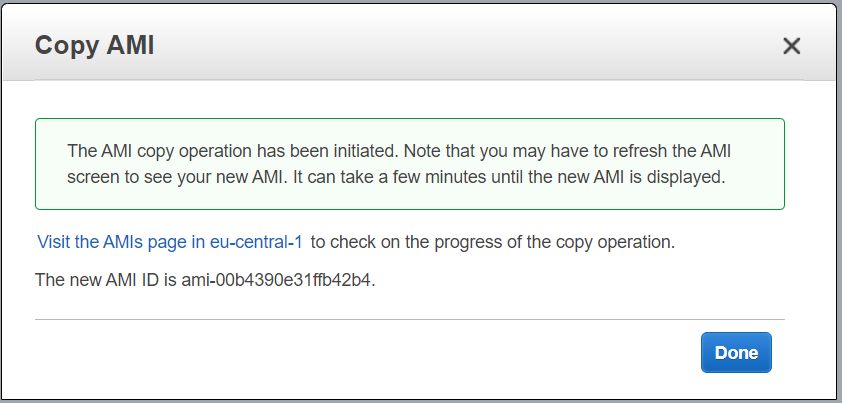Viewport: 842px width, 403px height.
Task: Click the Done button
Action: point(736,352)
